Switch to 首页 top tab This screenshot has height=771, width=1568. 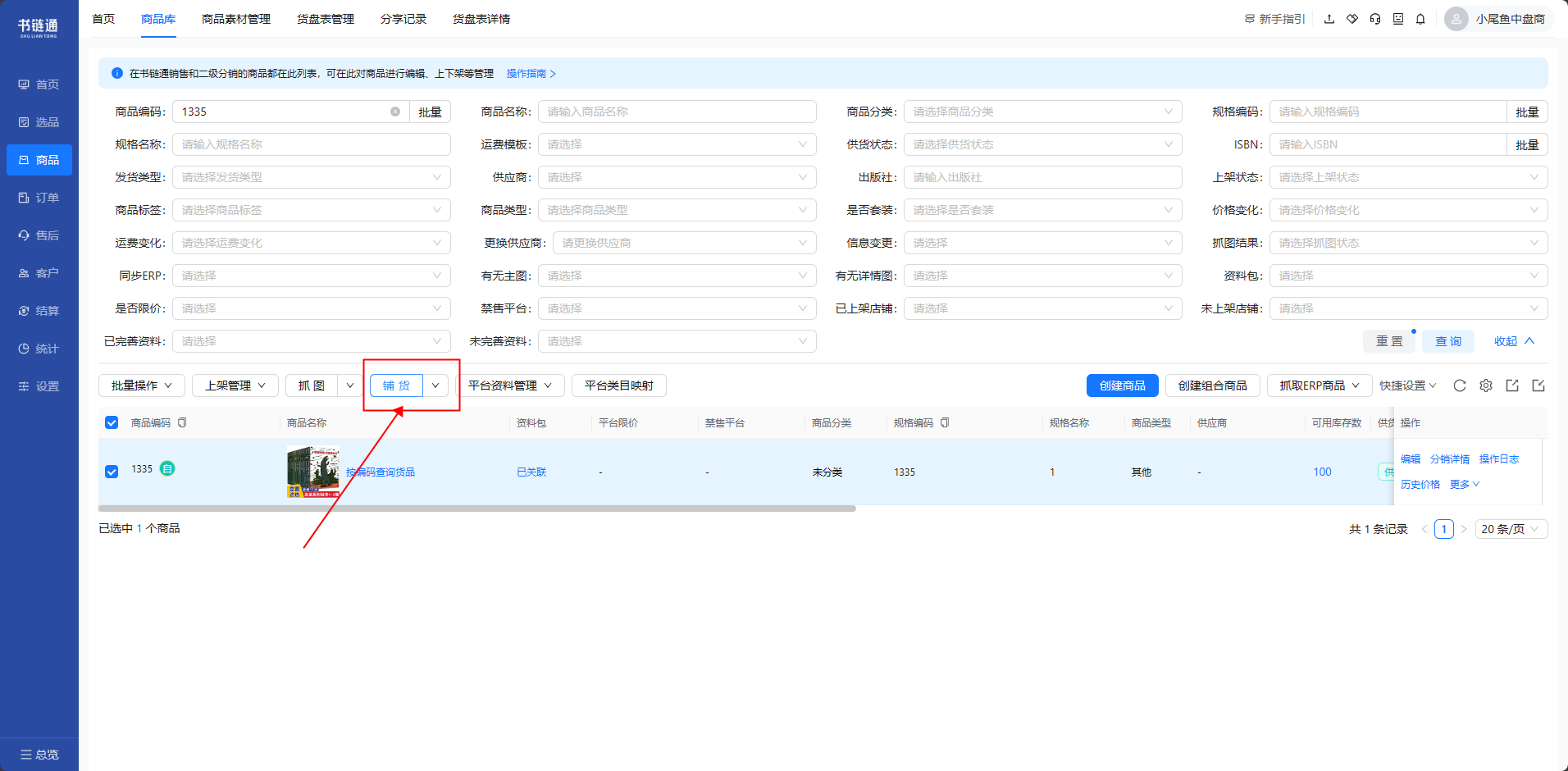[103, 19]
